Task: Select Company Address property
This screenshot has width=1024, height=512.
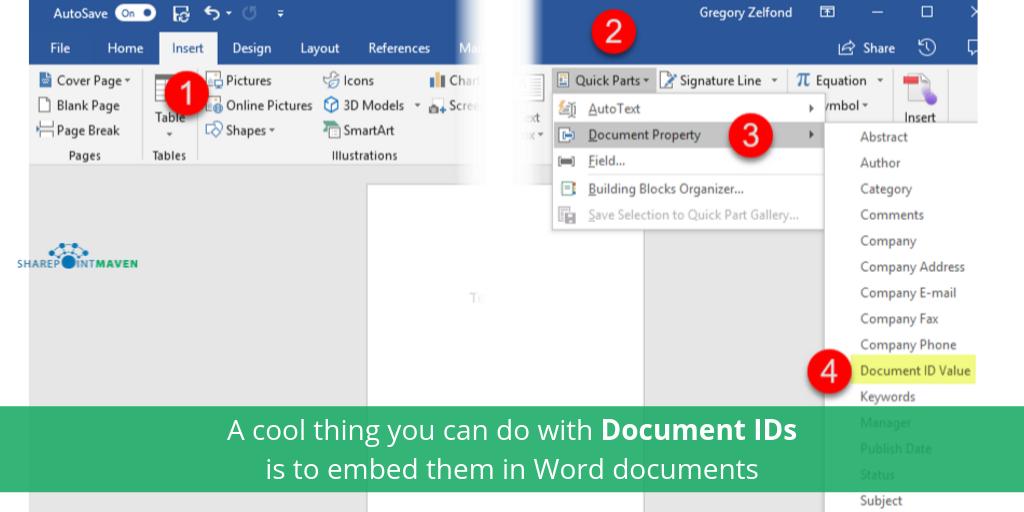Action: tap(912, 266)
